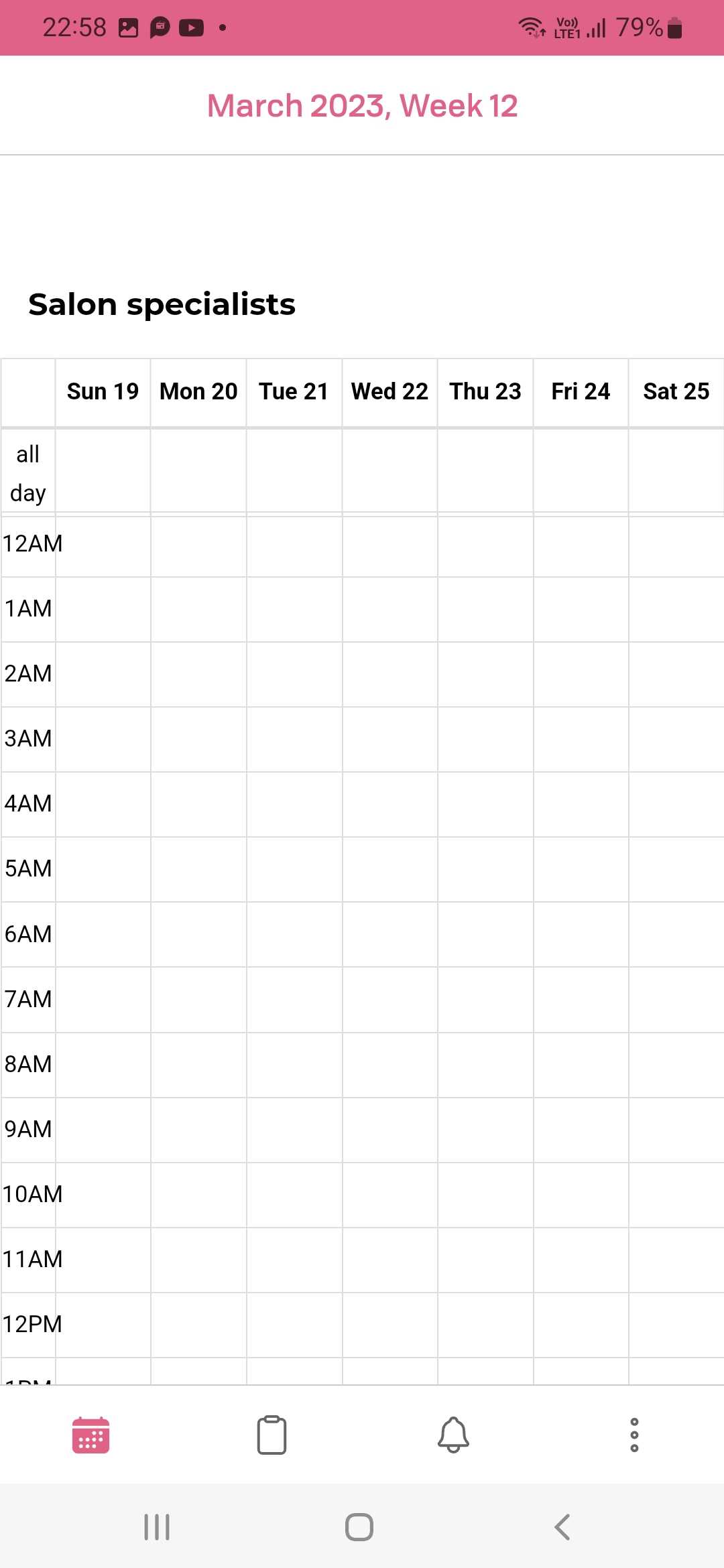Select the Mon 20 column header

pos(198,391)
